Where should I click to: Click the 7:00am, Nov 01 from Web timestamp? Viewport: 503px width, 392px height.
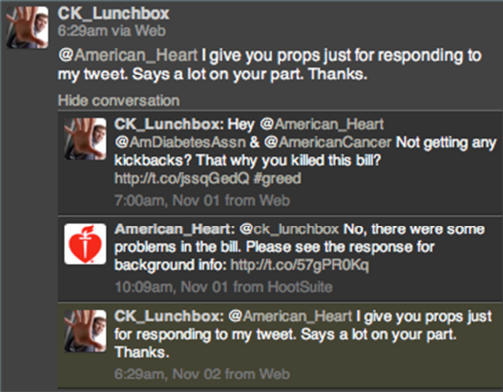(x=202, y=201)
